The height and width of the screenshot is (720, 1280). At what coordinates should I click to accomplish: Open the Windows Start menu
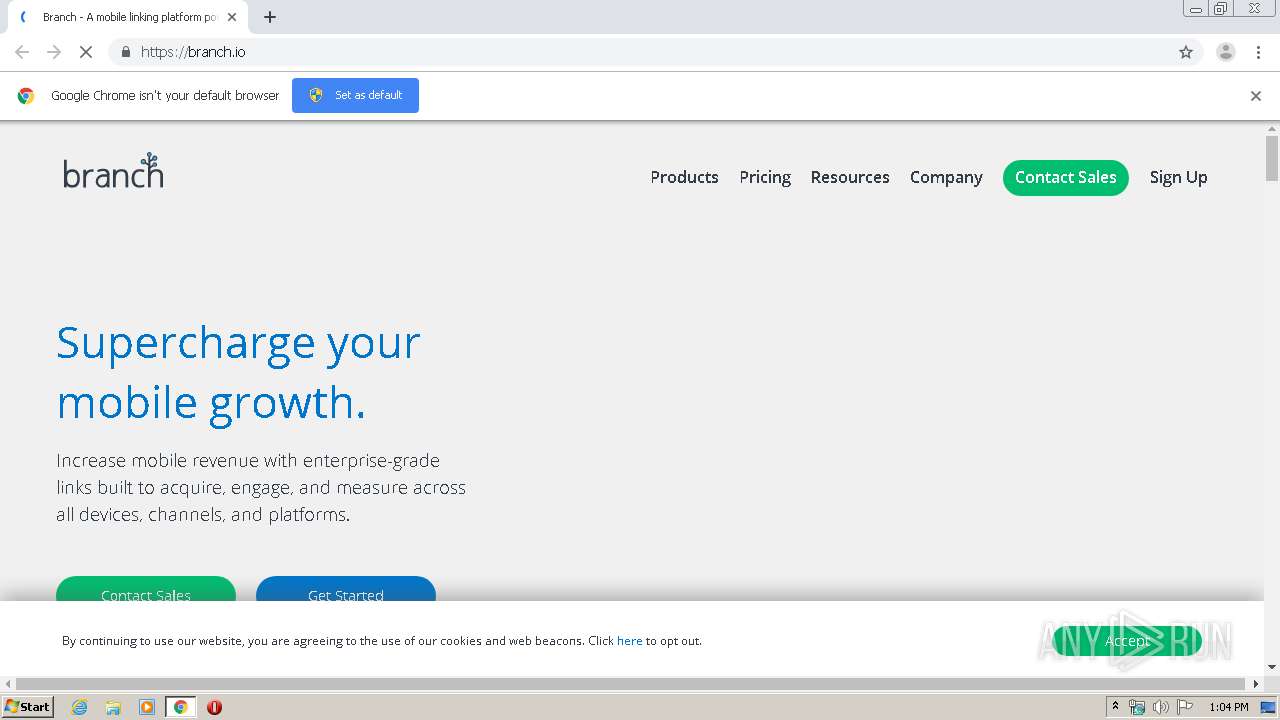[x=28, y=707]
